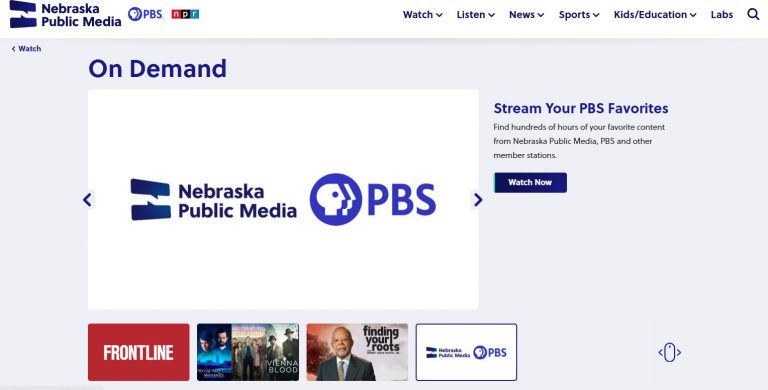Viewport: 768px width, 390px height.
Task: Expand the Watch dropdown menu
Action: [423, 15]
